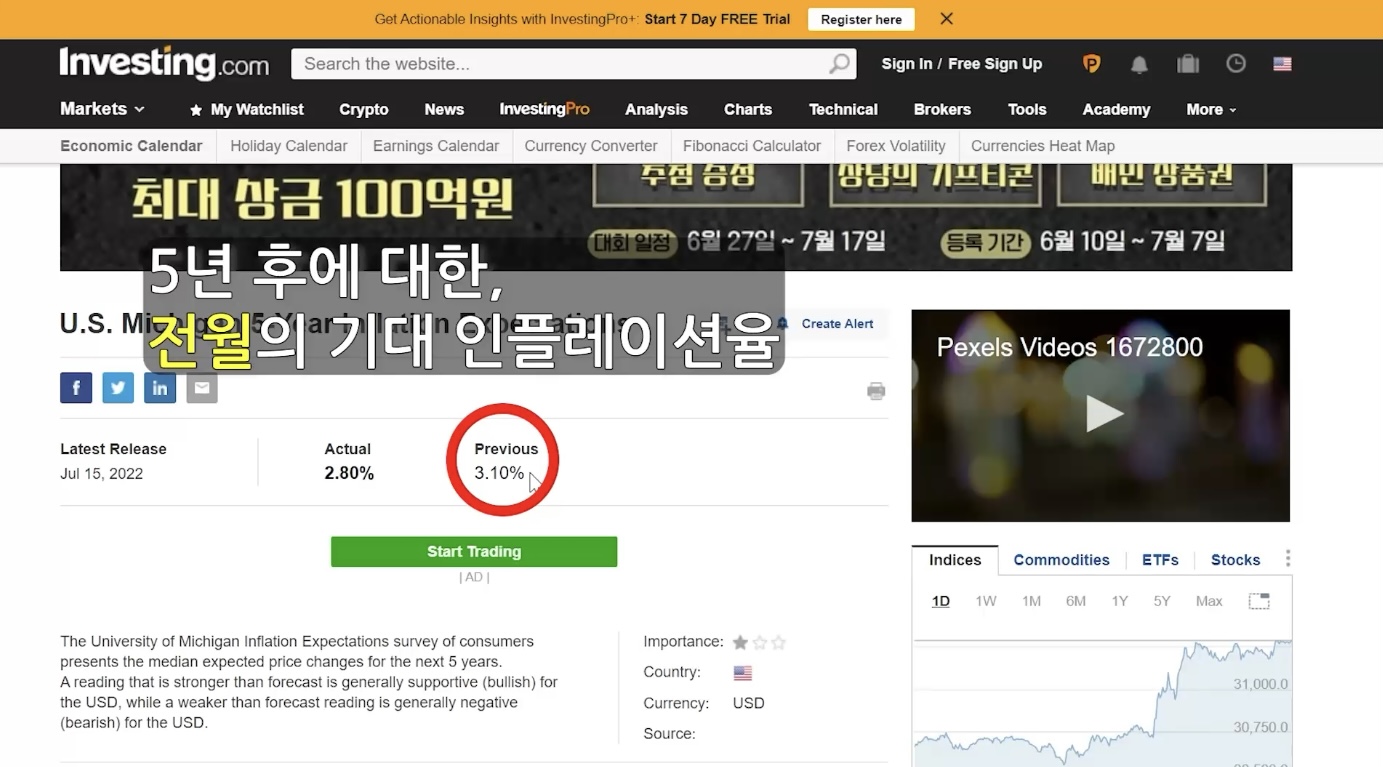Open the Free Sign Up link
Viewport: 1383px width, 767px height.
tap(995, 64)
